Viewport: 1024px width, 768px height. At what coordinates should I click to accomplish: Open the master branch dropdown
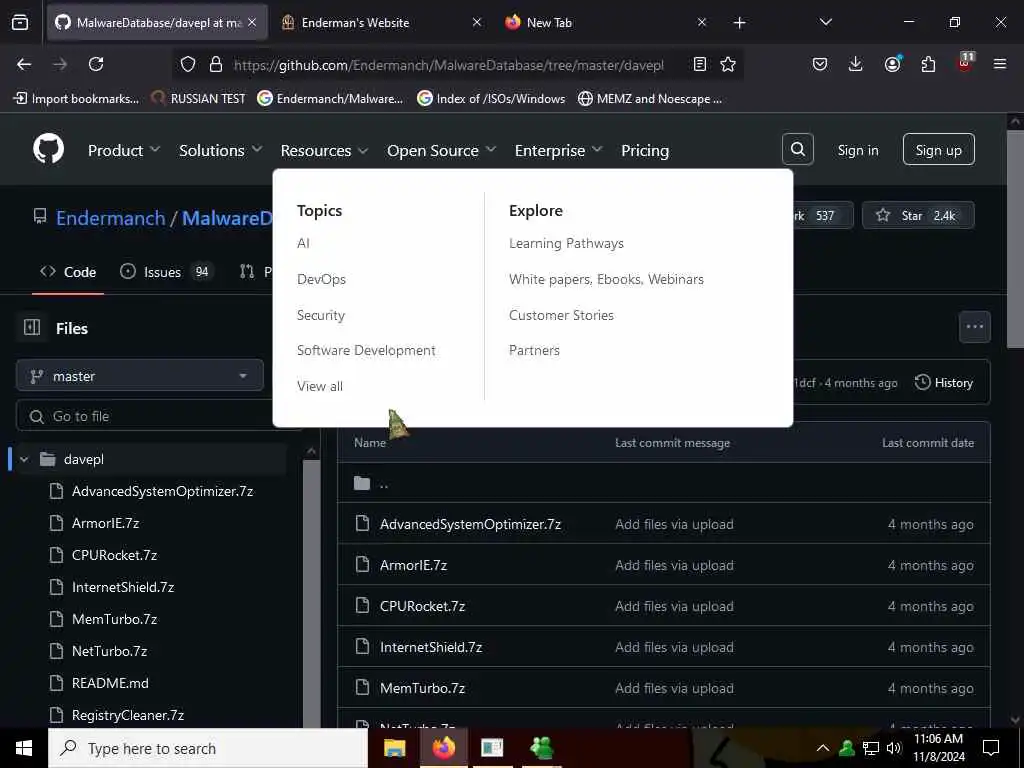tap(140, 376)
